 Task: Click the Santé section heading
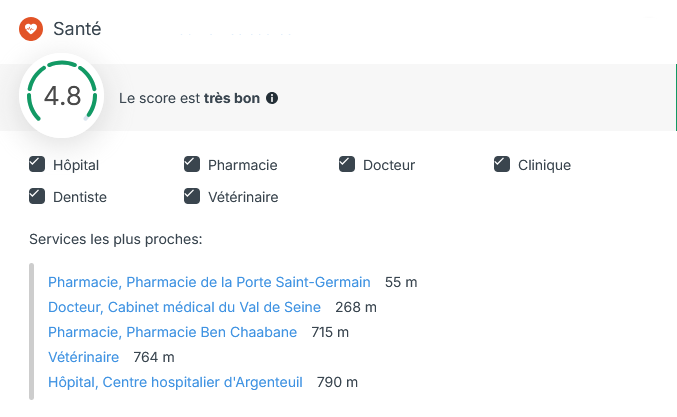(x=77, y=30)
